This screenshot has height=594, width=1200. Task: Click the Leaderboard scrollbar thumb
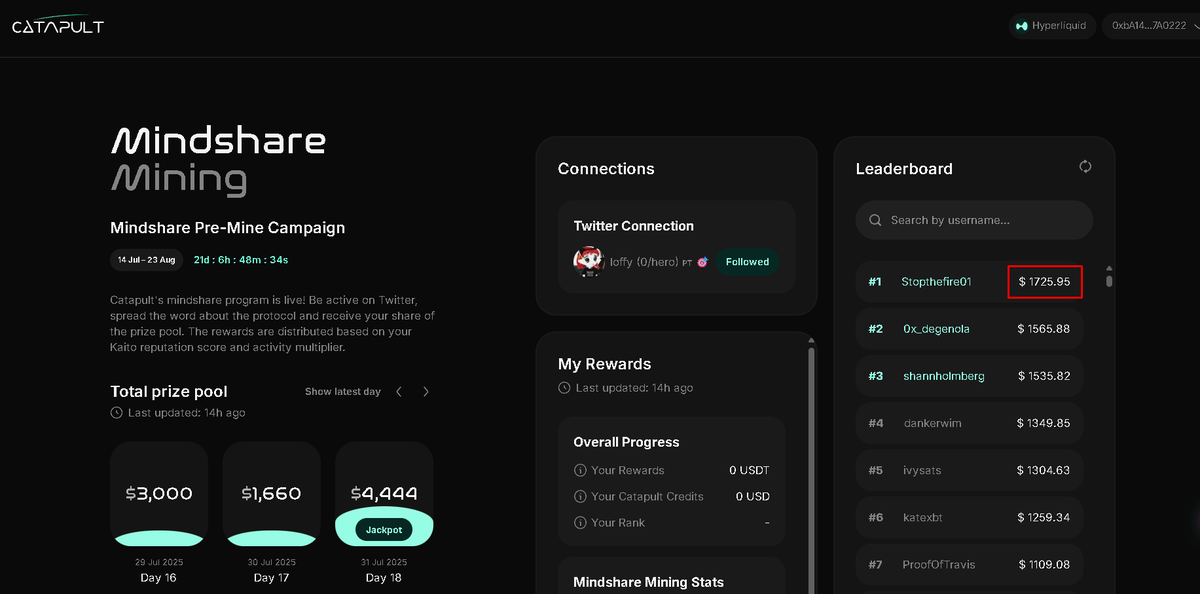coord(1109,281)
